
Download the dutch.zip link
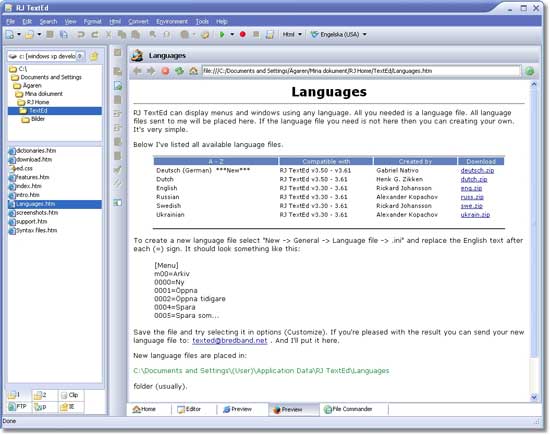pyautogui.click(x=474, y=179)
